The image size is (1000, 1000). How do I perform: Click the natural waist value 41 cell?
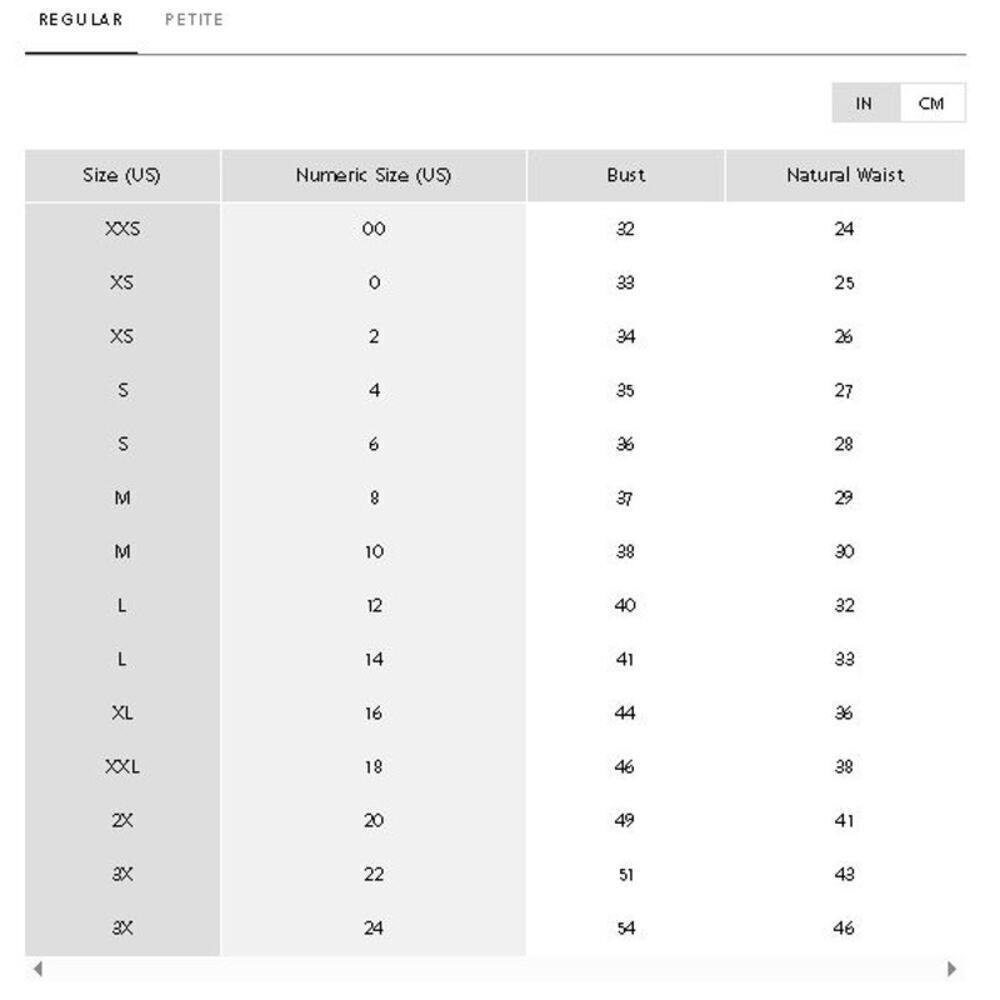pyautogui.click(x=845, y=820)
